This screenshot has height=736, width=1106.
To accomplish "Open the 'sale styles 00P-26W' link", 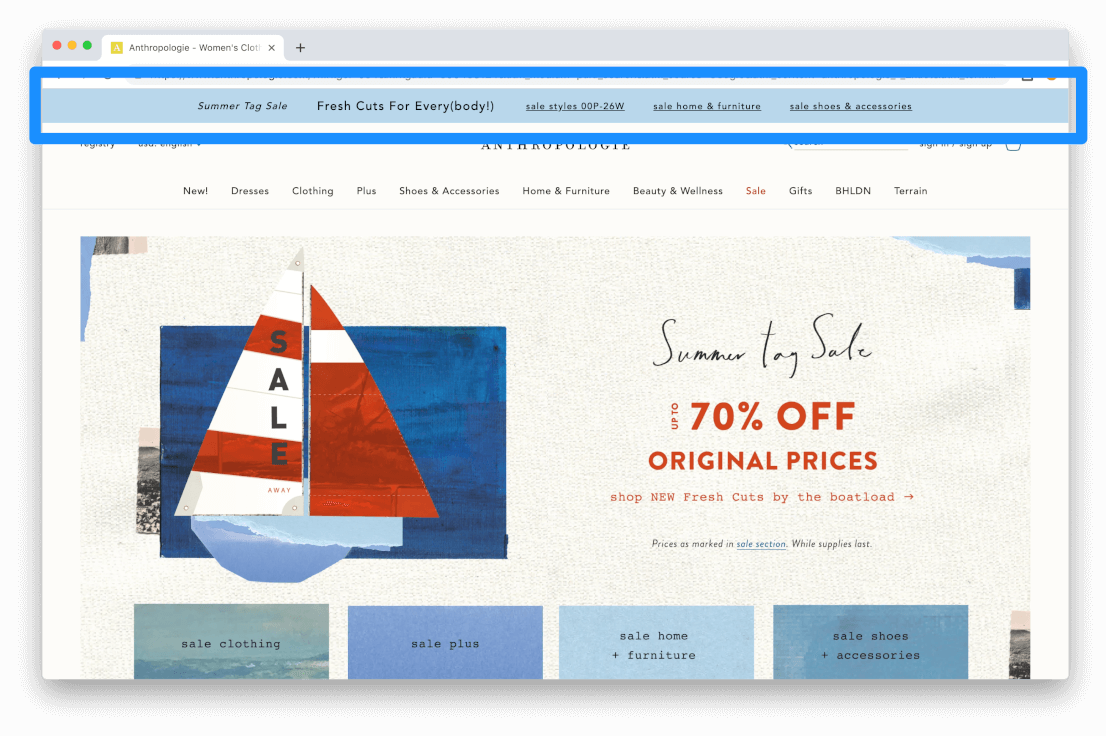I will point(575,107).
